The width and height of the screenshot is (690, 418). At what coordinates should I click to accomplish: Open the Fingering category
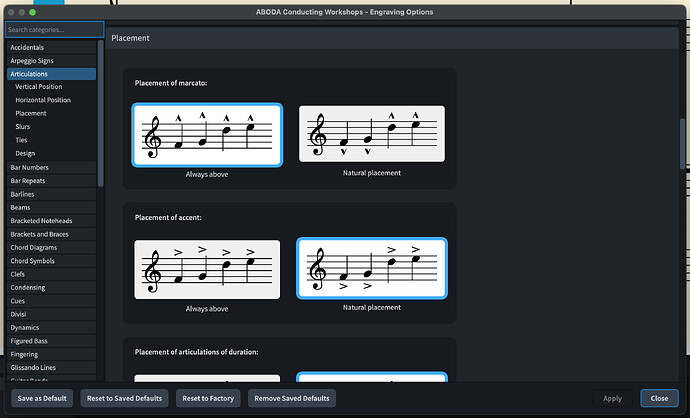[x=51, y=354]
